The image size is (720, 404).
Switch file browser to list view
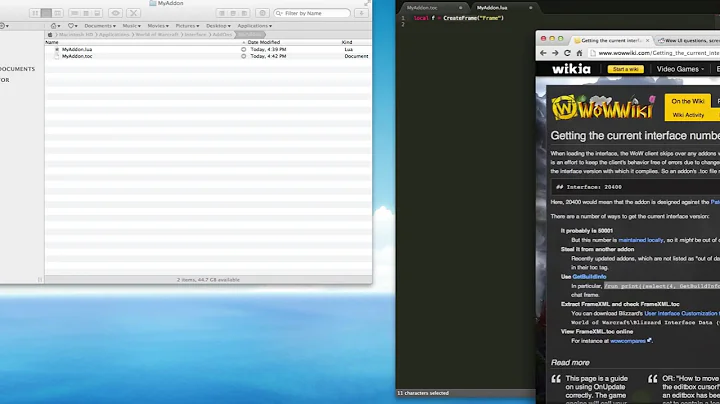click(x=46, y=13)
